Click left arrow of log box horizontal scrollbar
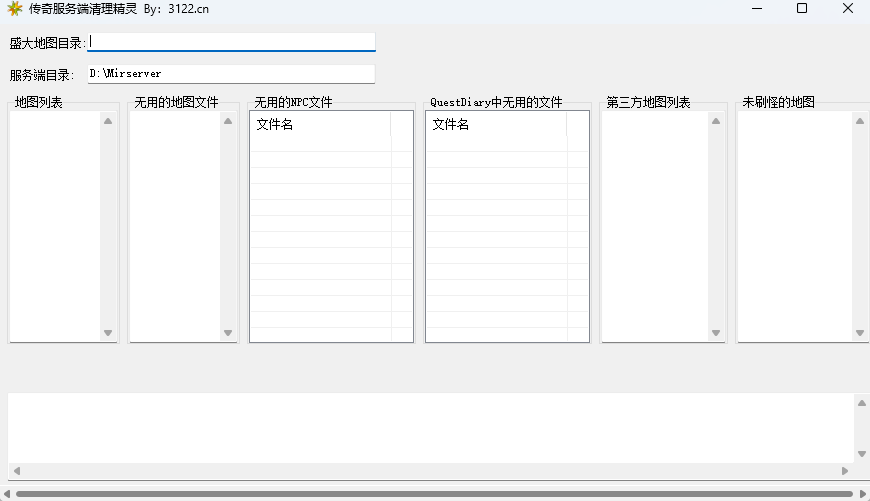 pyautogui.click(x=17, y=471)
